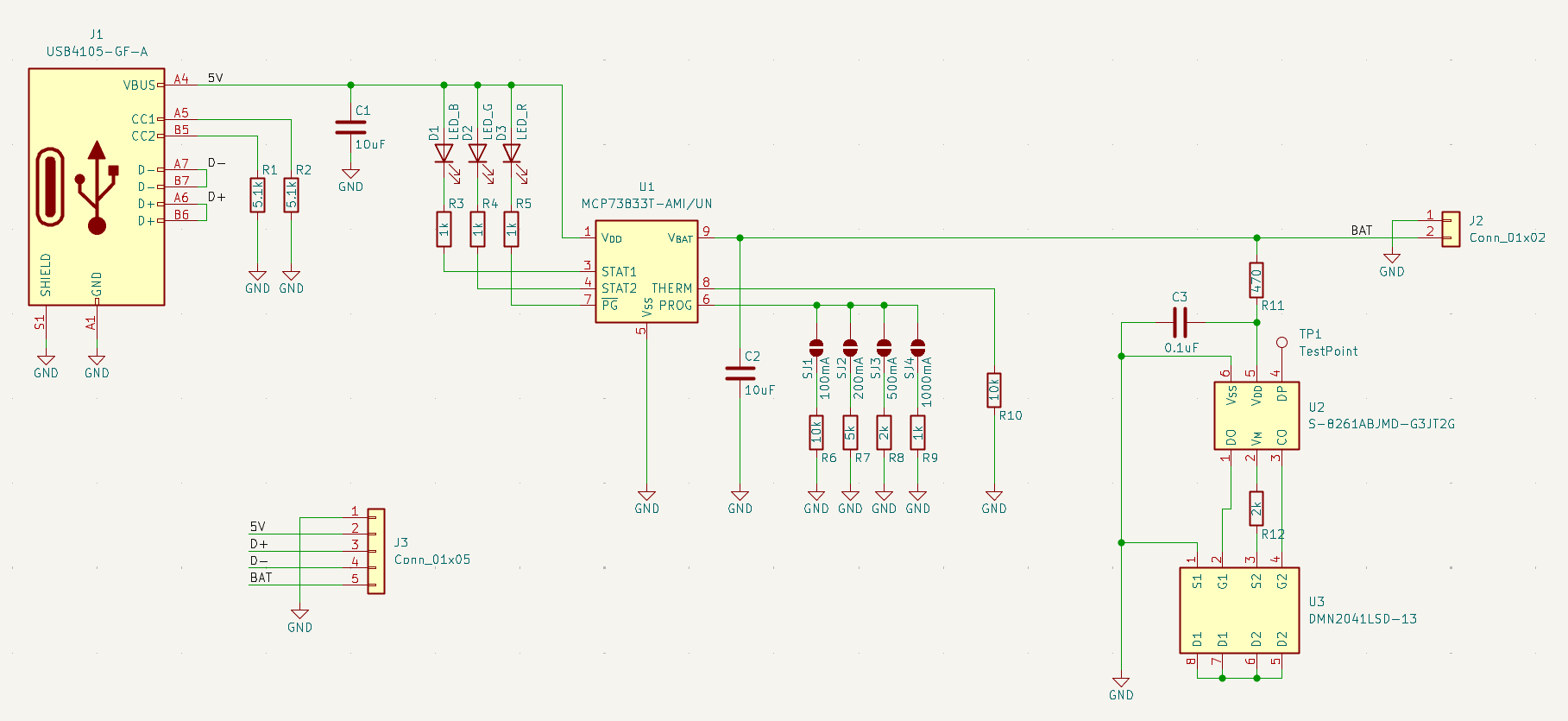
Task: Select solder jumper SJ4 1000mA
Action: click(918, 348)
